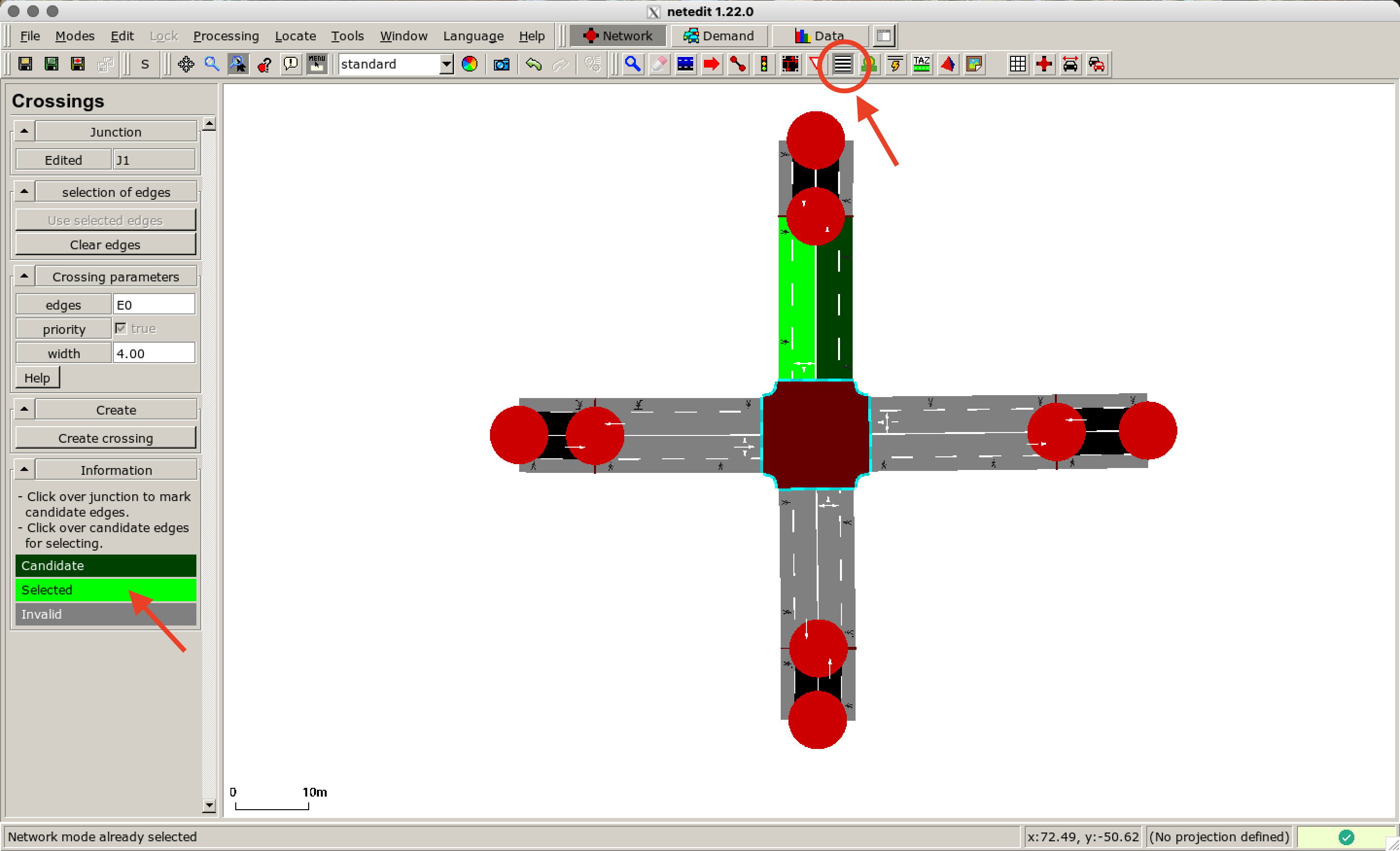Open the standard coloring scheme dropdown

tap(446, 64)
